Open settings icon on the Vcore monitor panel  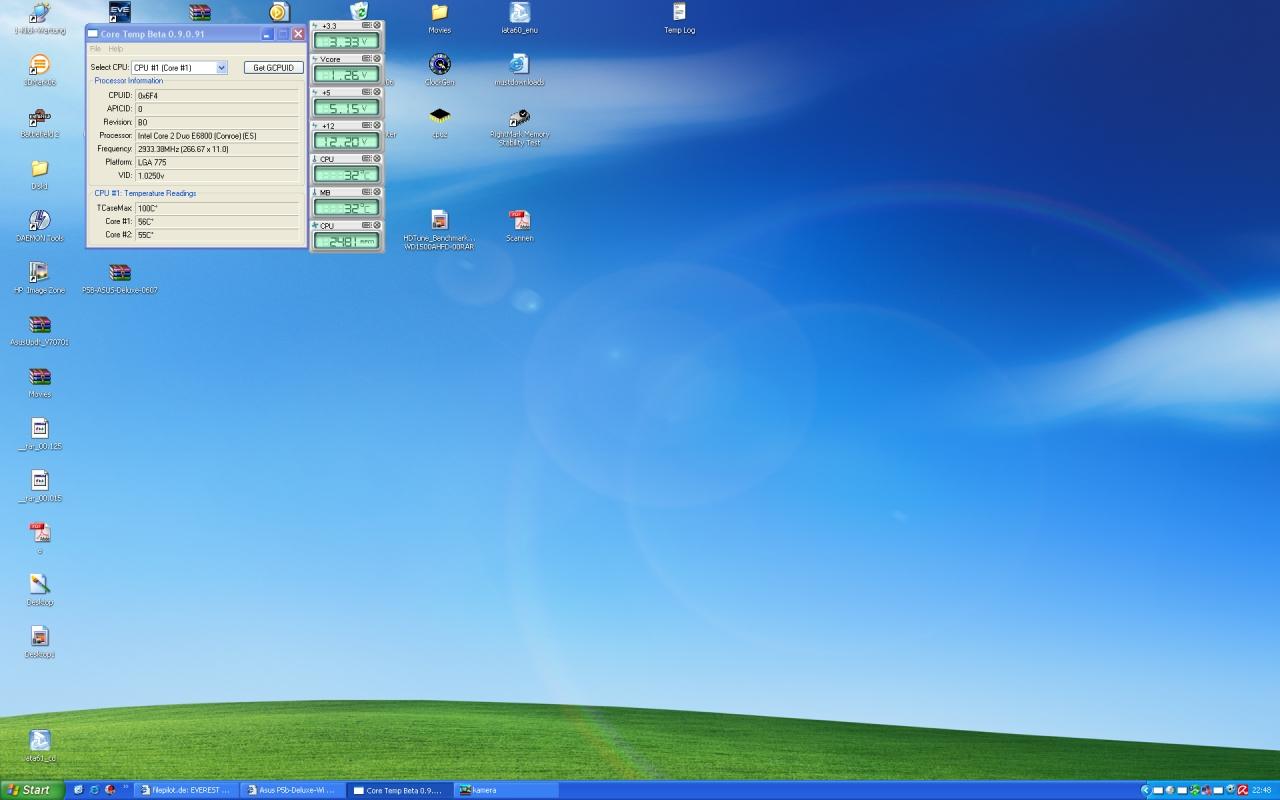click(367, 59)
